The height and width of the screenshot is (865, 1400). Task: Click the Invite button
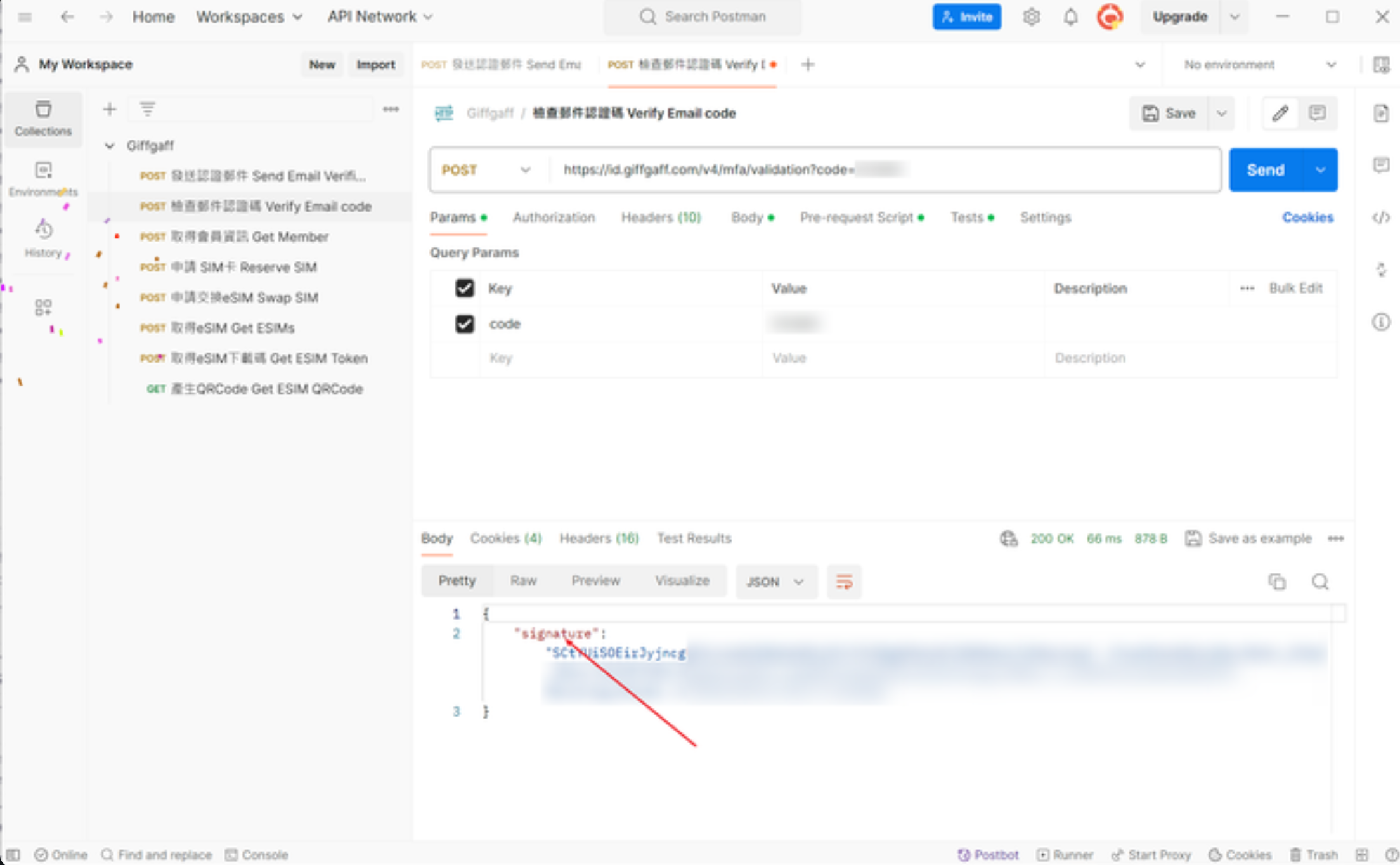tap(967, 17)
